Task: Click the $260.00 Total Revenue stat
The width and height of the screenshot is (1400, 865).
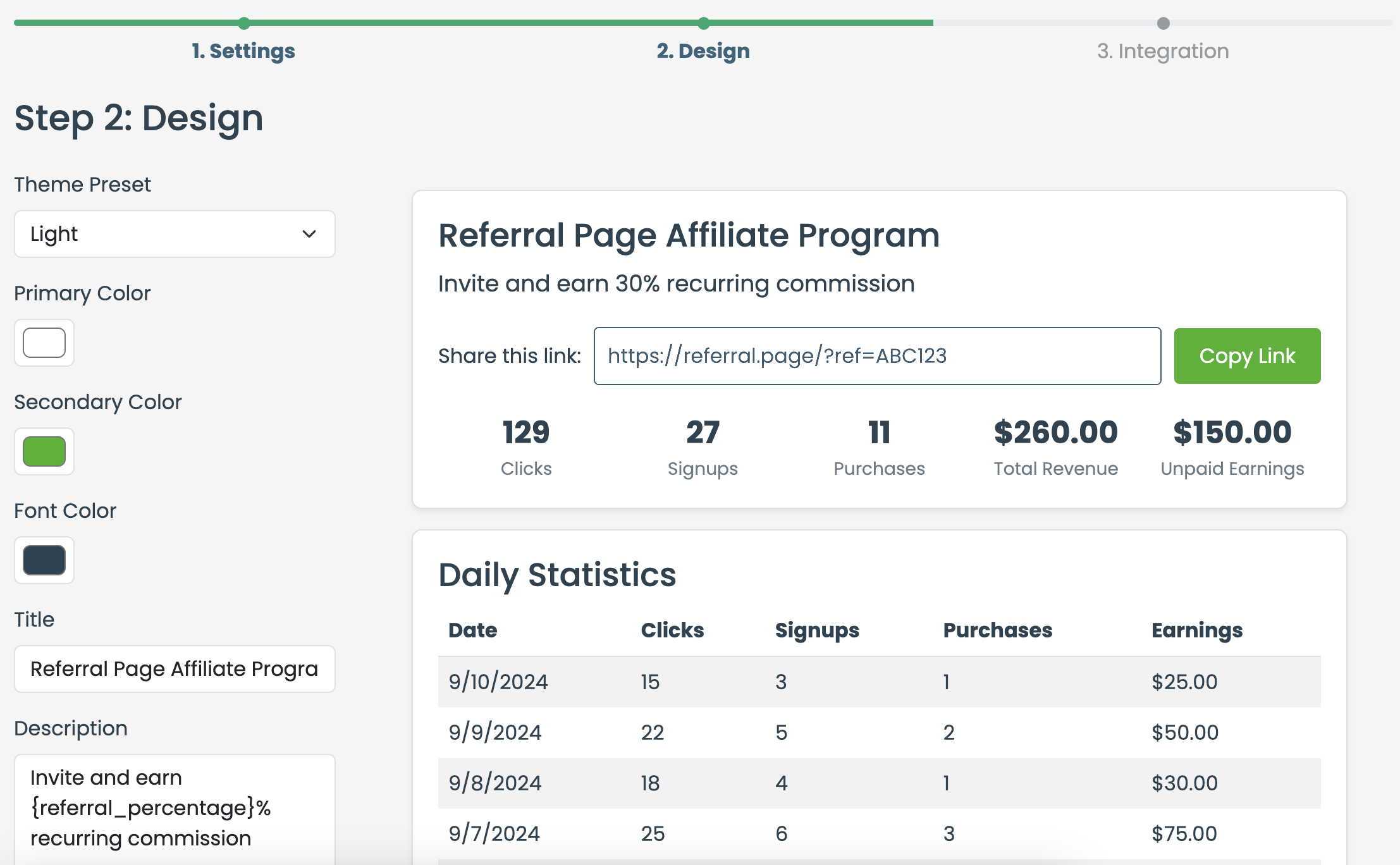Action: point(1055,447)
